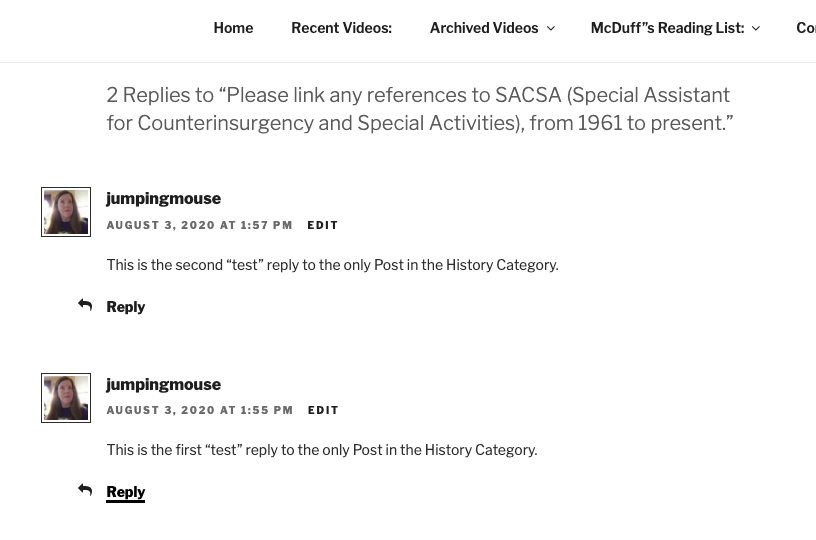Click reply arrow icon under second test comment
Viewport: 816px width, 540px height.
85,305
